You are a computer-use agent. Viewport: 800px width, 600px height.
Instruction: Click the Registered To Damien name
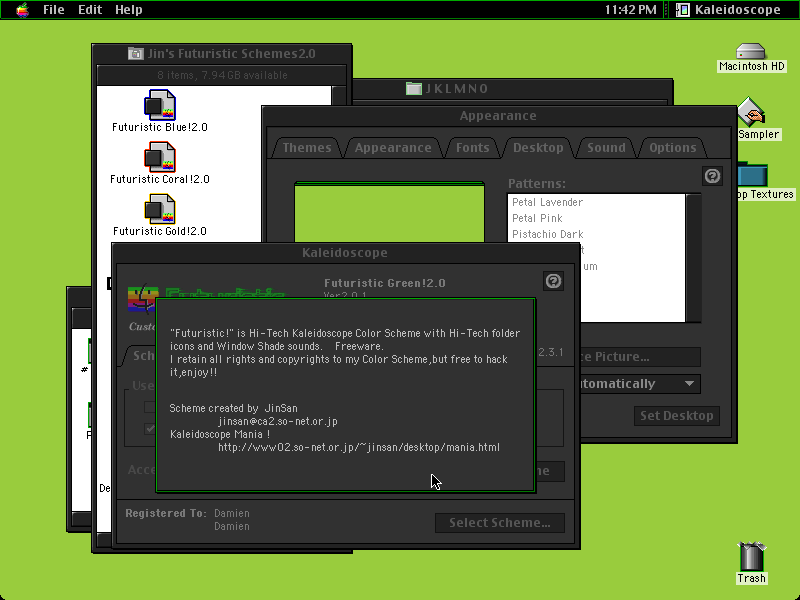232,513
